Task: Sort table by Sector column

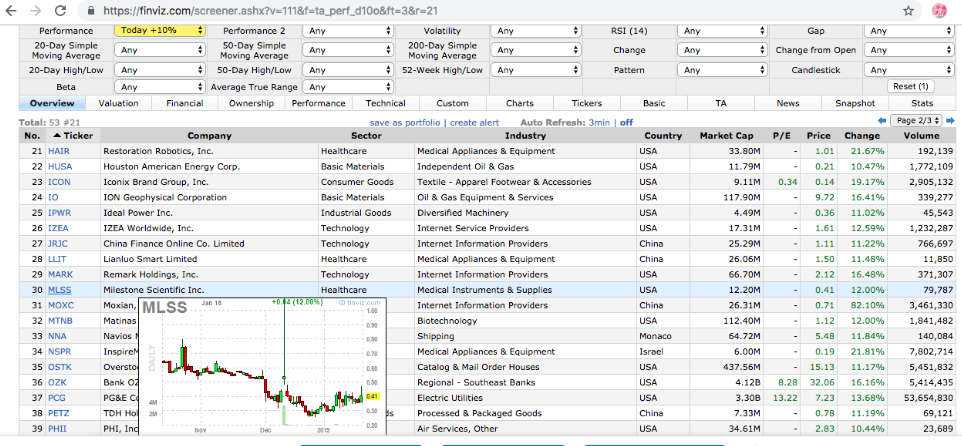Action: click(x=366, y=136)
